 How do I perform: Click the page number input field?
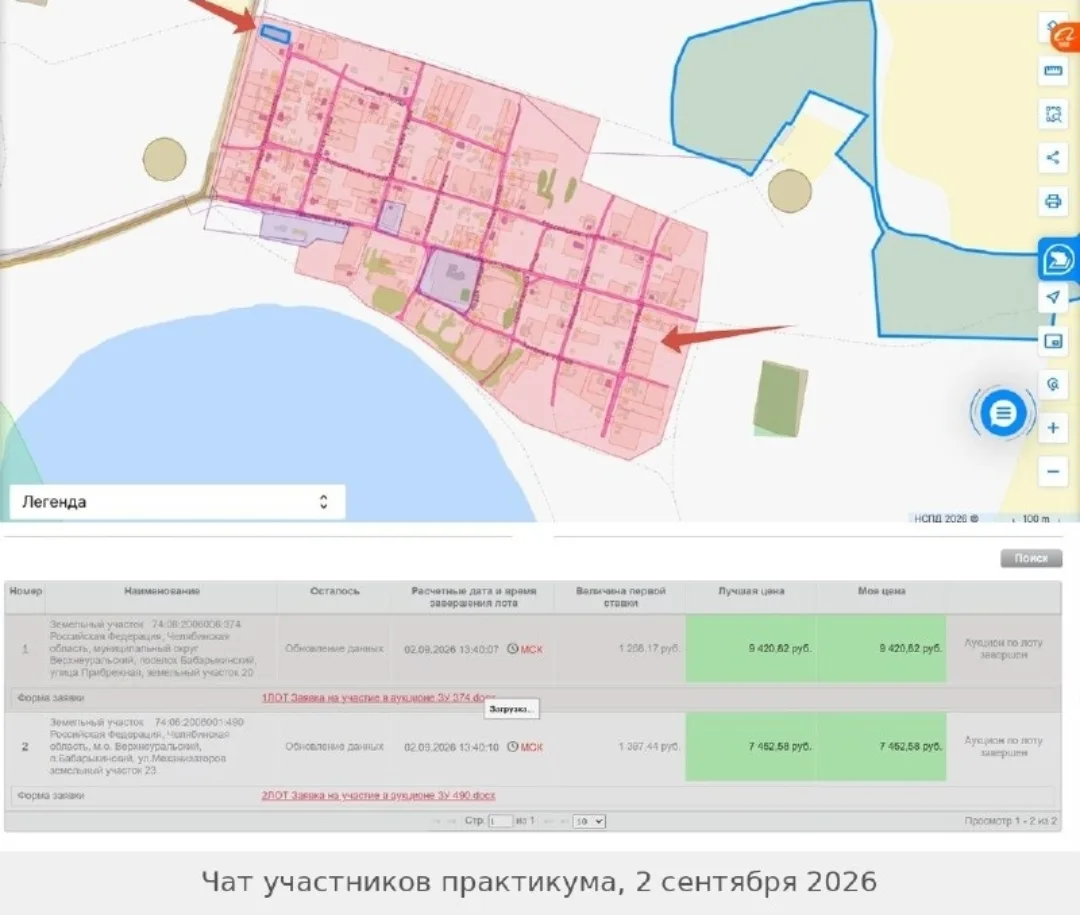click(501, 821)
